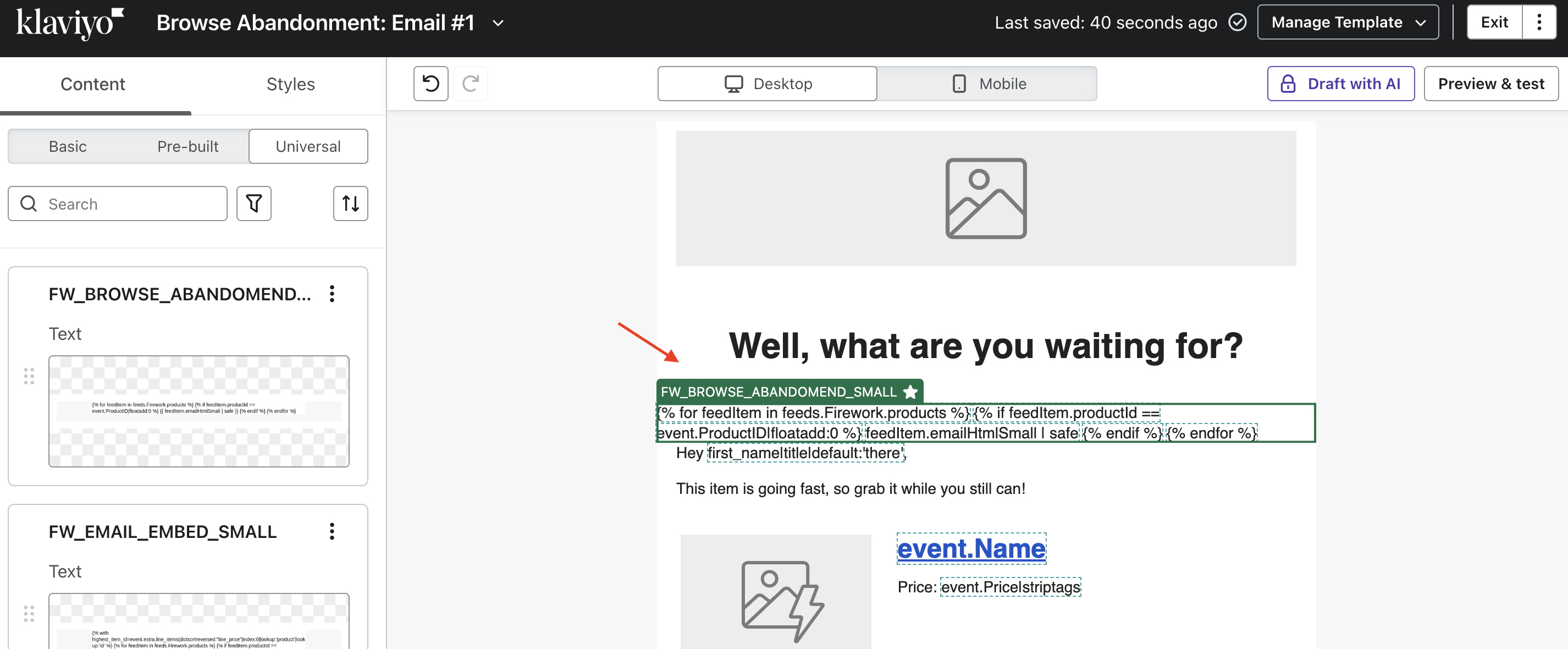Open options for FW_EMAIL_EMBED_SMALL block
Viewport: 1568px width, 649px height.
(332, 531)
